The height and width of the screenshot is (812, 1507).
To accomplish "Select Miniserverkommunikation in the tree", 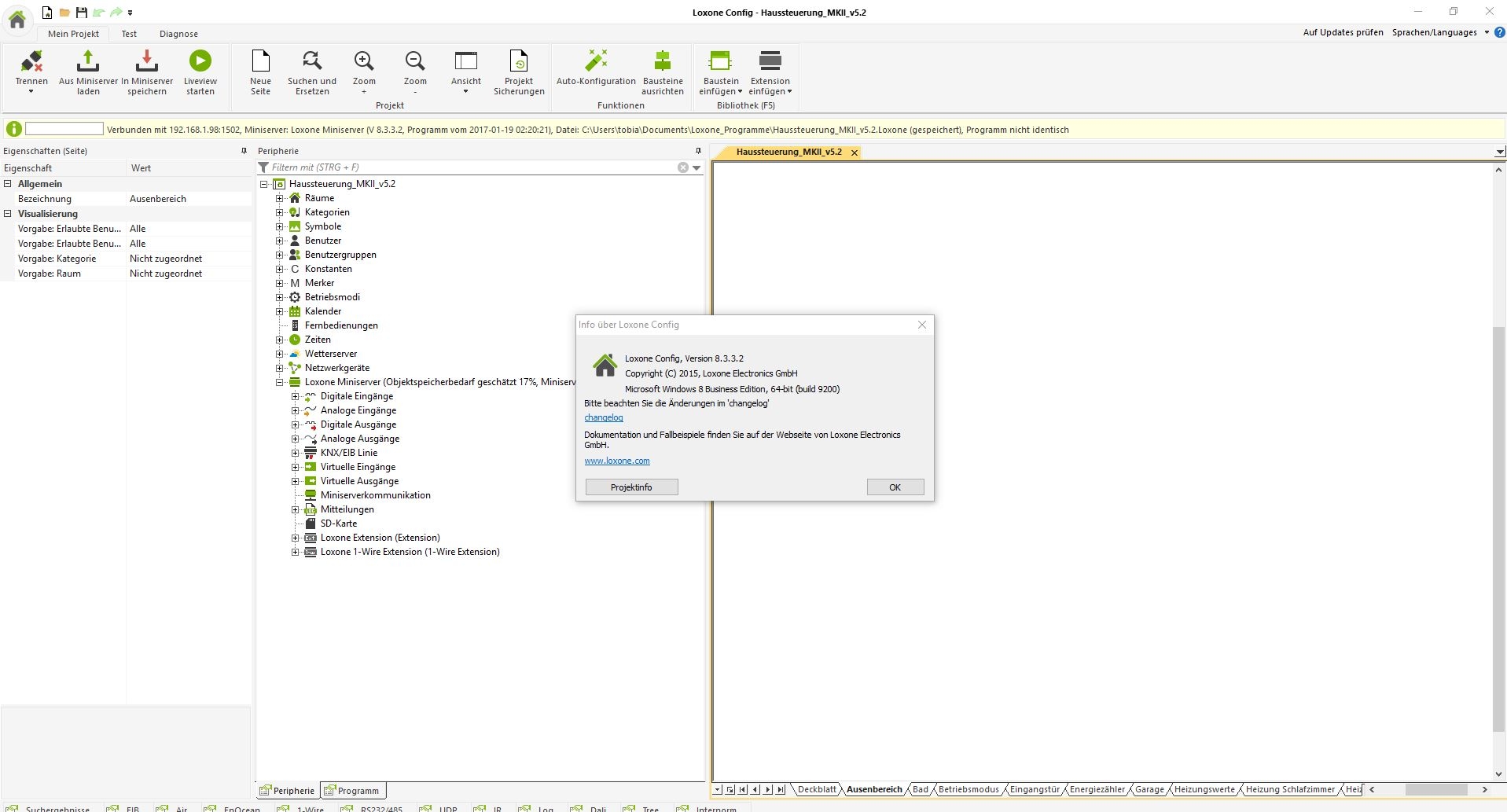I will click(x=375, y=495).
